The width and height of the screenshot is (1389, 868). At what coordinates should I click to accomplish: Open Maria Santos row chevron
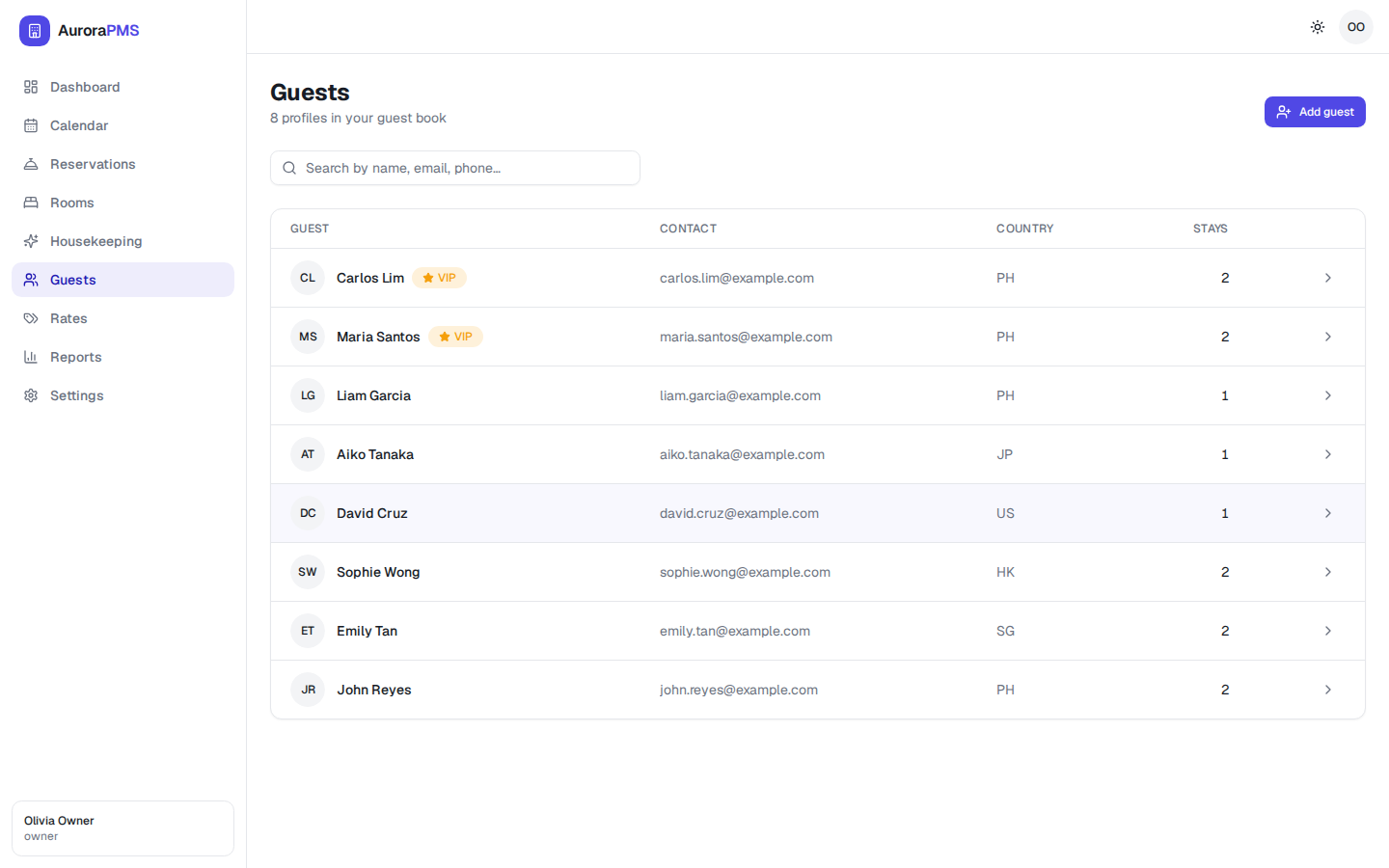click(x=1328, y=337)
